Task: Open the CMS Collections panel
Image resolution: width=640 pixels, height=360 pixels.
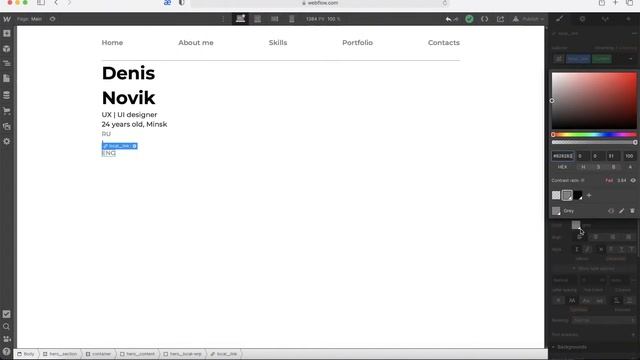Action: pyautogui.click(x=7, y=95)
